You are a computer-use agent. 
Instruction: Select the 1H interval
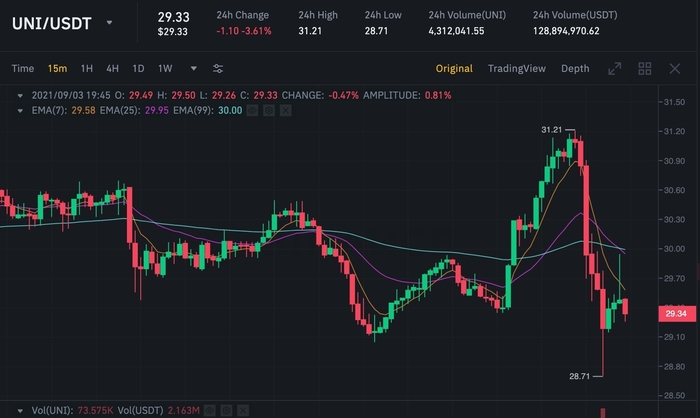pos(87,69)
